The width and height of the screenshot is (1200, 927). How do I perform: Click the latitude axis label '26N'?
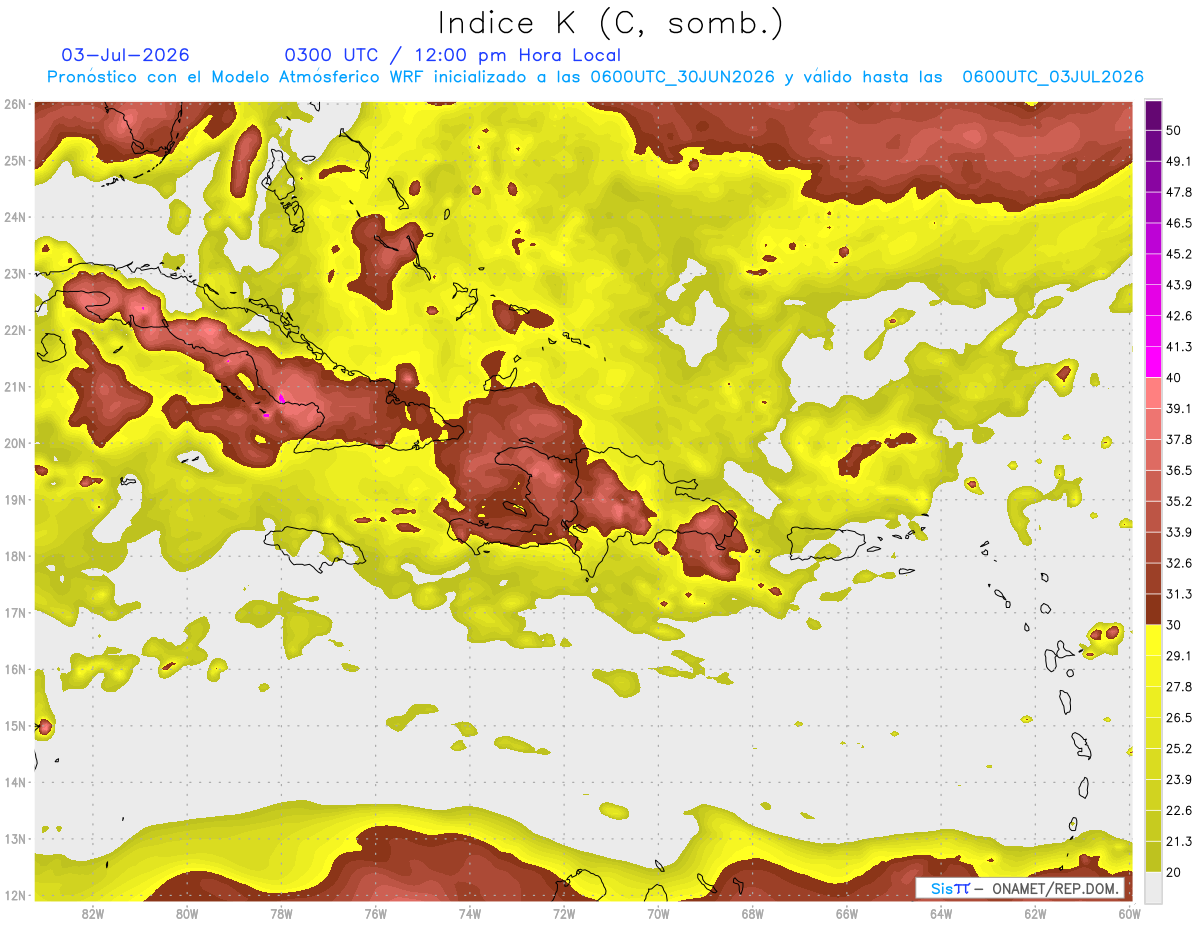click(x=15, y=104)
